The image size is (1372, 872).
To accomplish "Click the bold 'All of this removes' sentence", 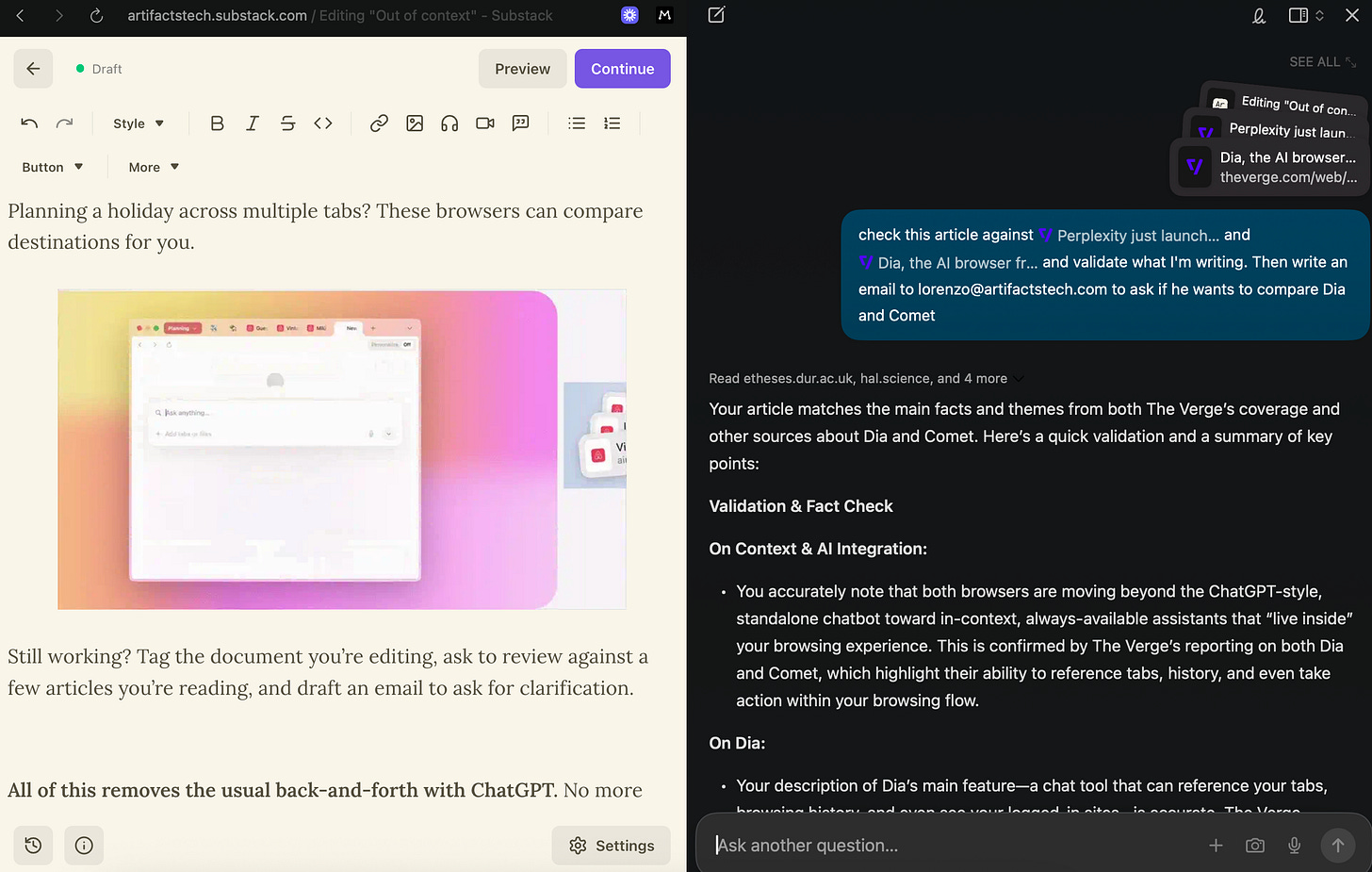I will 283,790.
